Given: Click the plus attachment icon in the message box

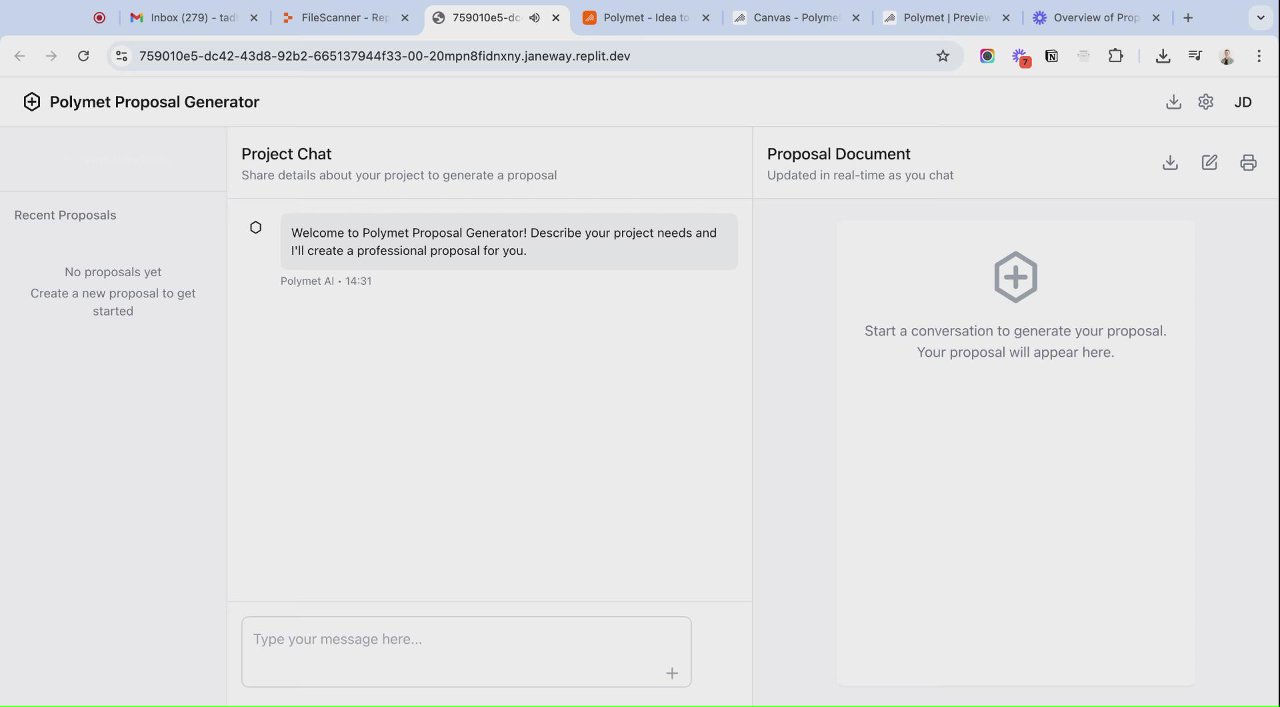Looking at the screenshot, I should tap(672, 673).
